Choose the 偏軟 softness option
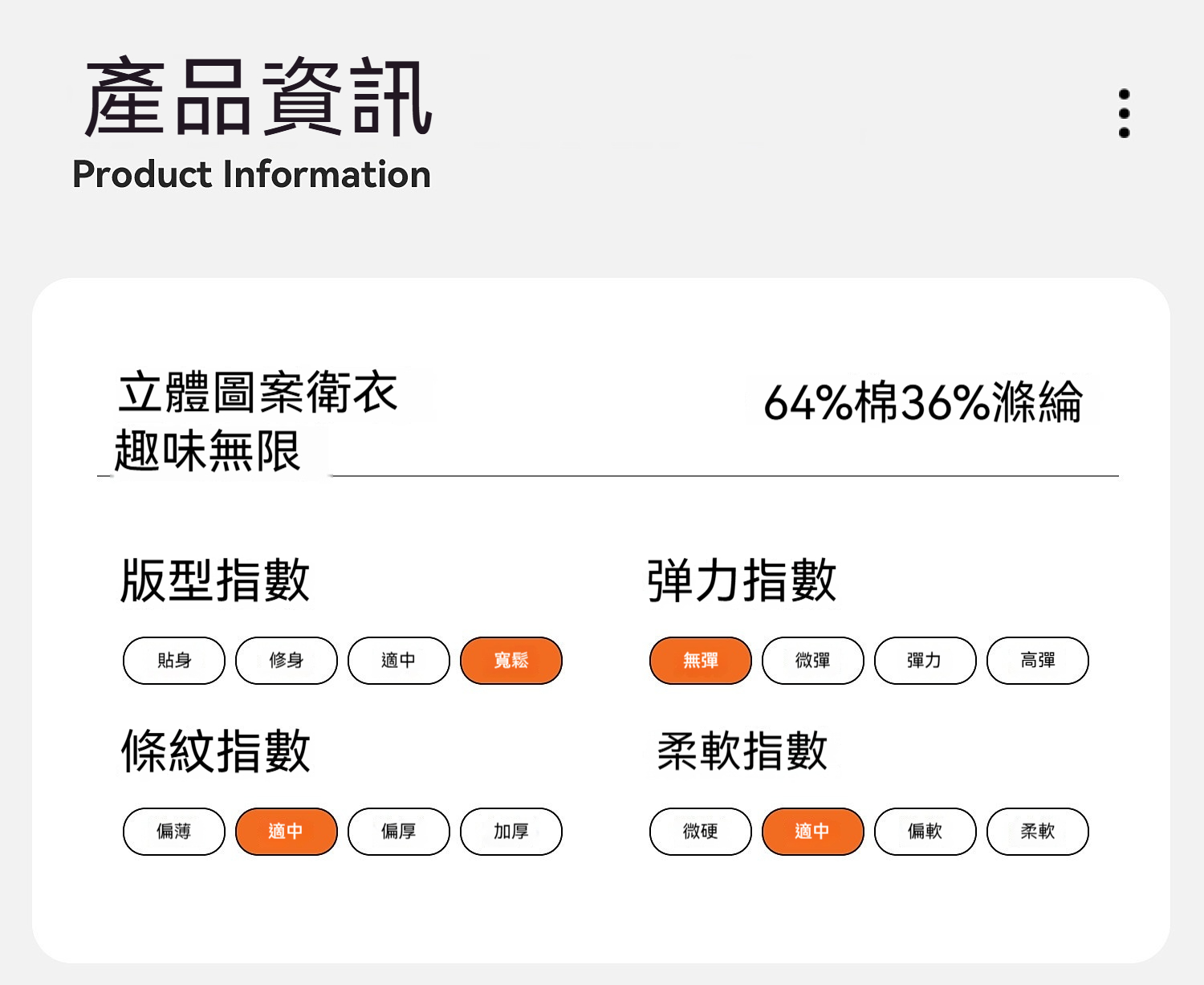The image size is (1204, 985). click(925, 832)
